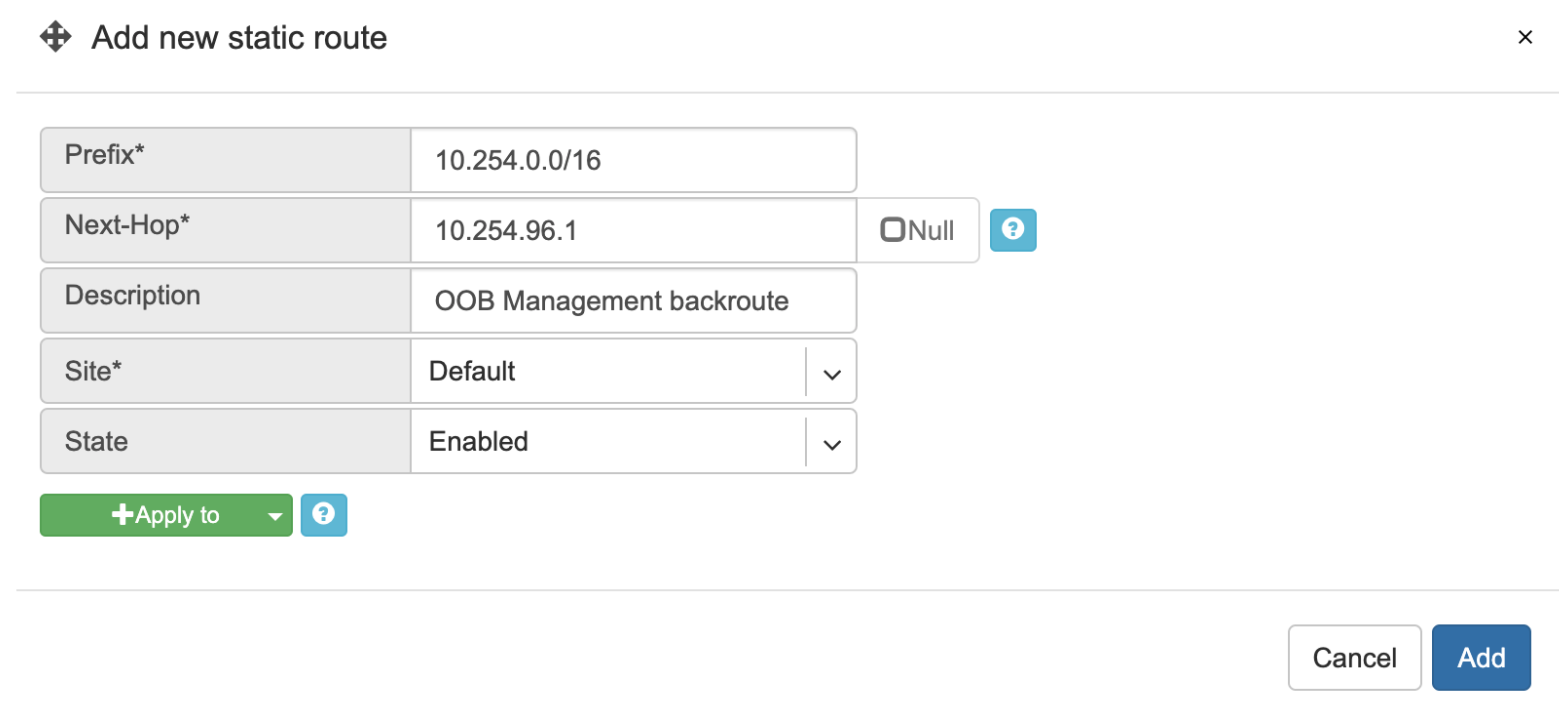Click the chevron arrow in Site row
Viewport: 1566px width, 704px height.
click(x=831, y=373)
